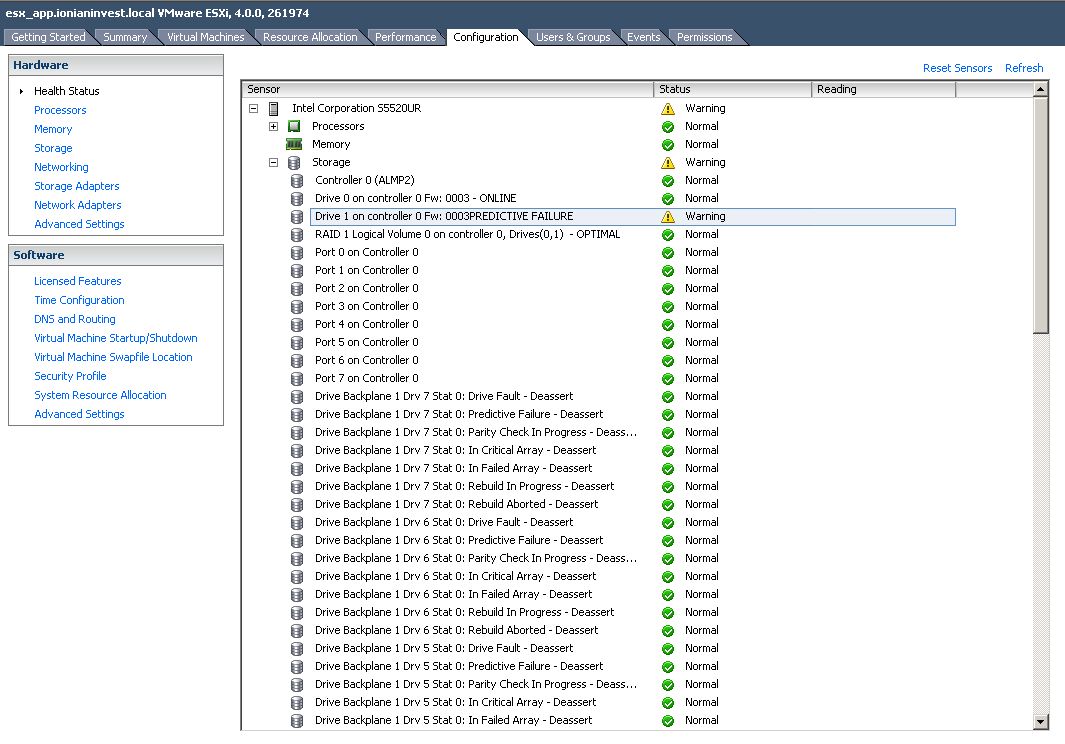This screenshot has width=1065, height=744.
Task: Click the disk icon for Port 3 on Controller 0
Action: 297,306
